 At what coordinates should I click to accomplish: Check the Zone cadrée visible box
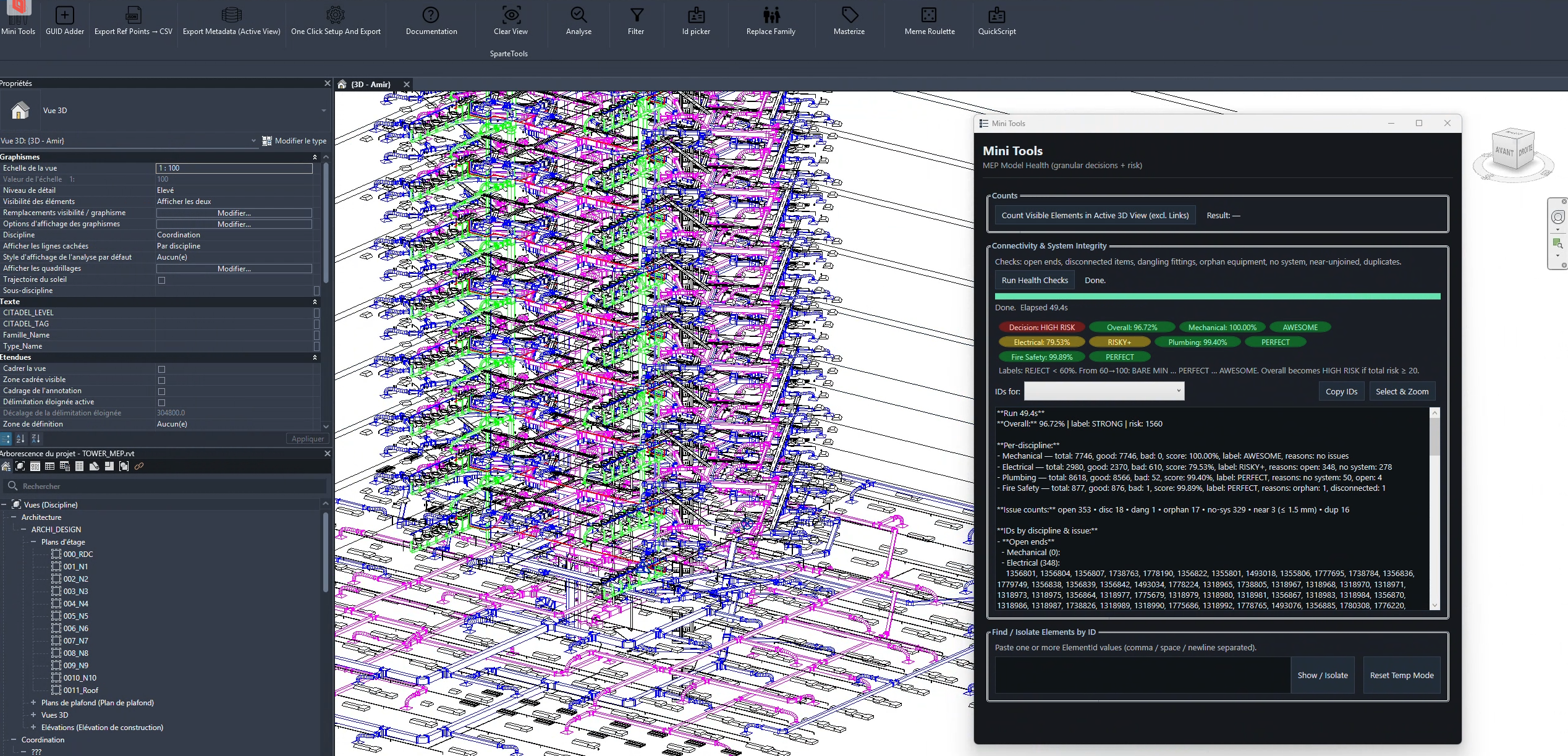(162, 380)
